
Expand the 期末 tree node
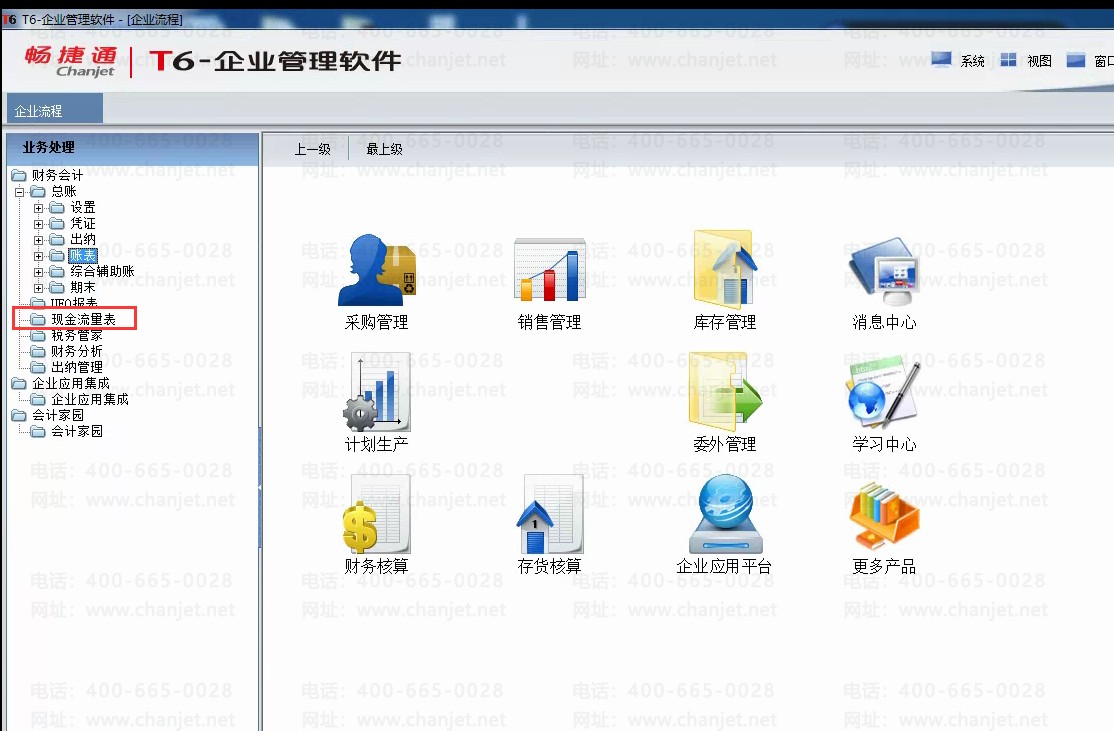(x=38, y=288)
